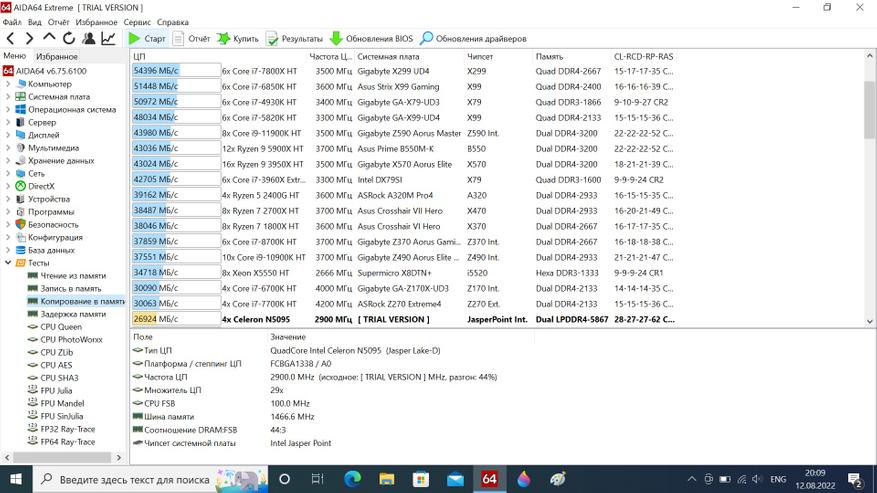Open the Задержка памяти test
877x493 pixels.
click(67, 314)
